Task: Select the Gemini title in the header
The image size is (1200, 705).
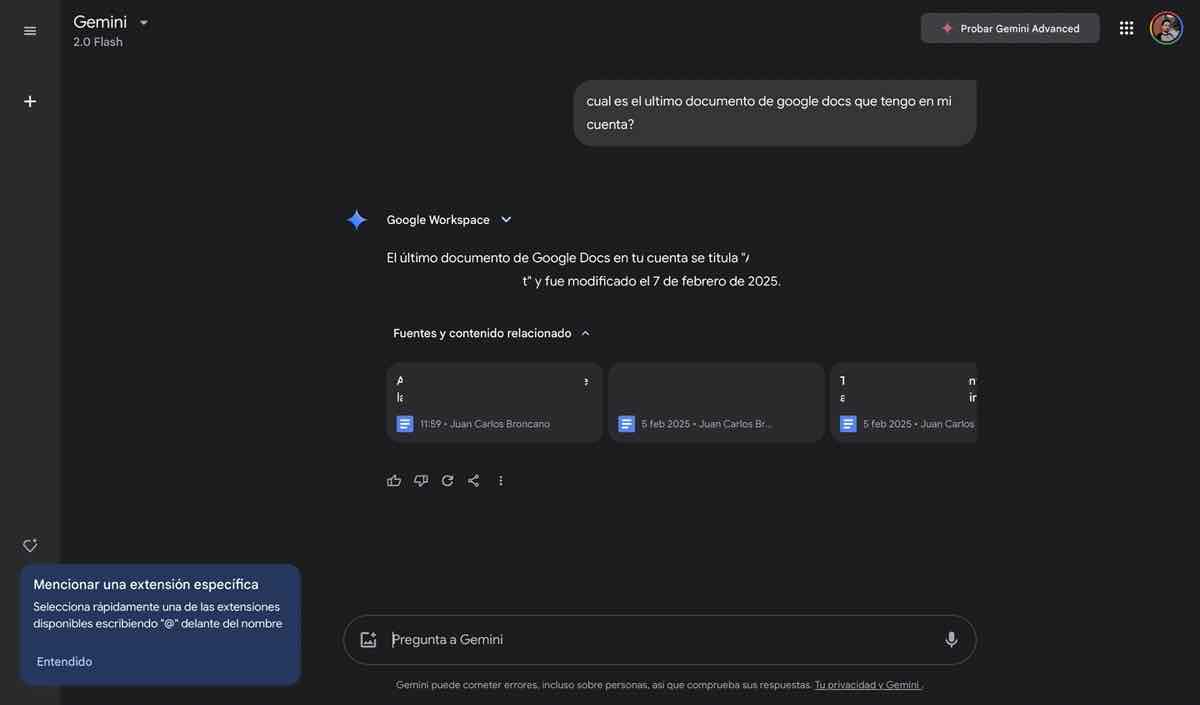Action: click(100, 19)
